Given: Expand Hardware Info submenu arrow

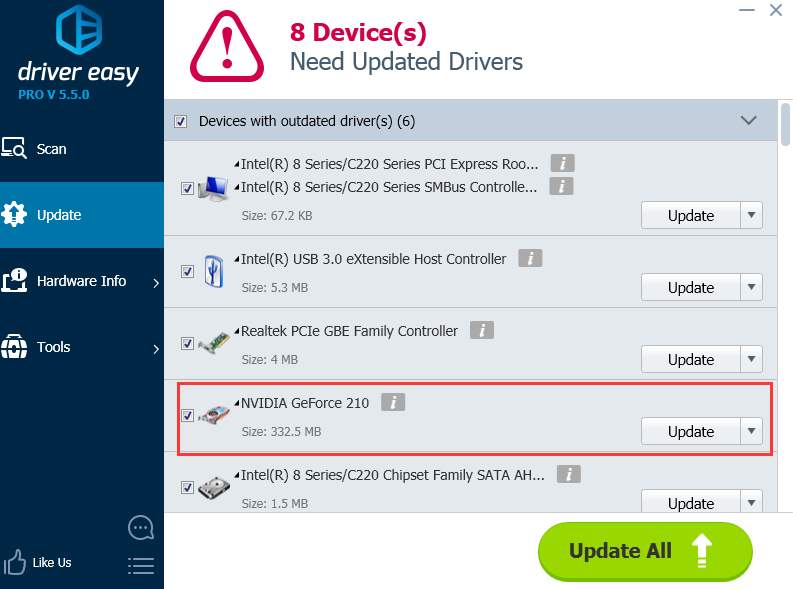Looking at the screenshot, I should 156,283.
